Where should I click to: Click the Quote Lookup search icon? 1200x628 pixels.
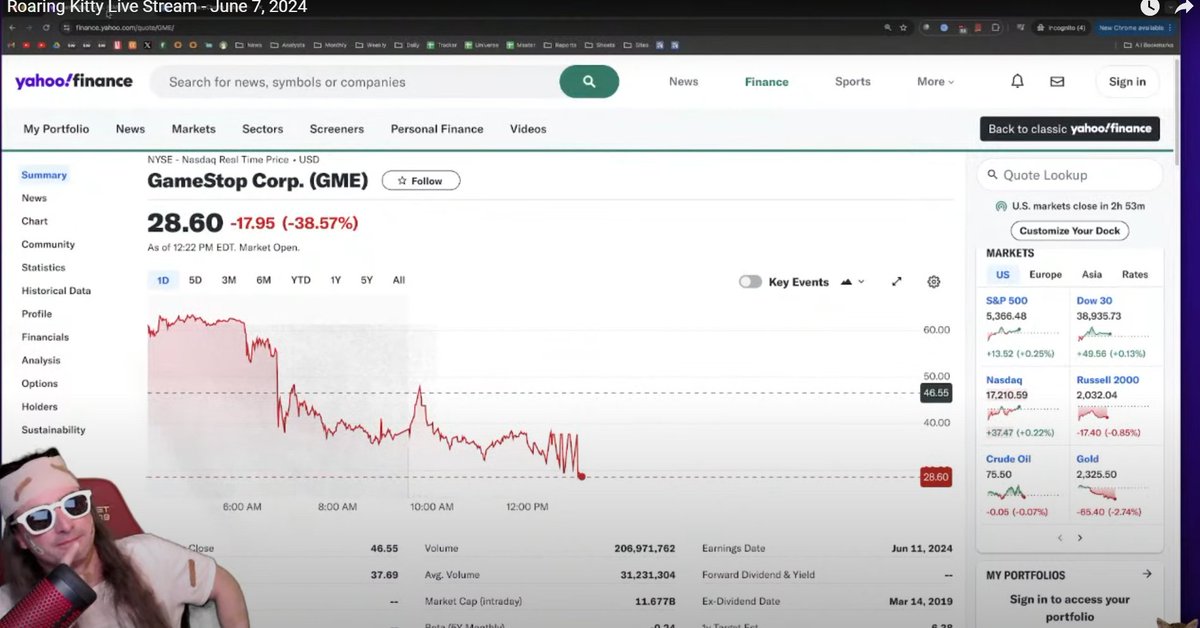pos(993,175)
